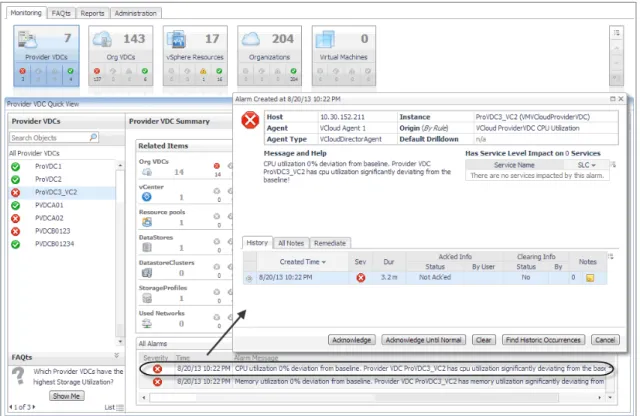The width and height of the screenshot is (640, 416).
Task: Maximize the Alarm Created dialog
Action: pyautogui.click(x=612, y=99)
